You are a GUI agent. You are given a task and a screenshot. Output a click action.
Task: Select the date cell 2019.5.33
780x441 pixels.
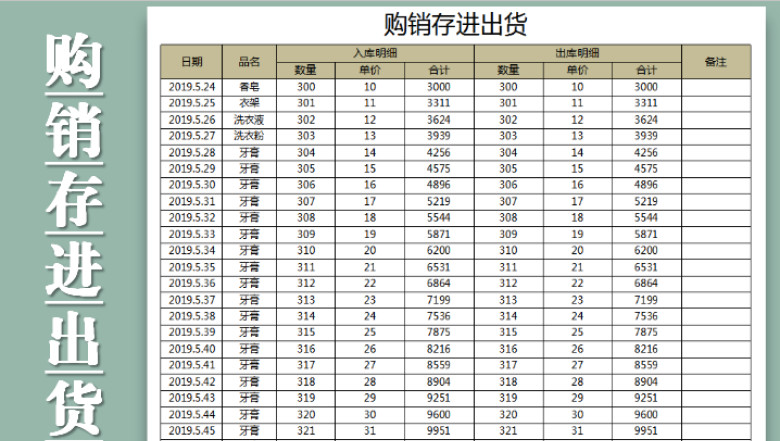[x=192, y=234]
